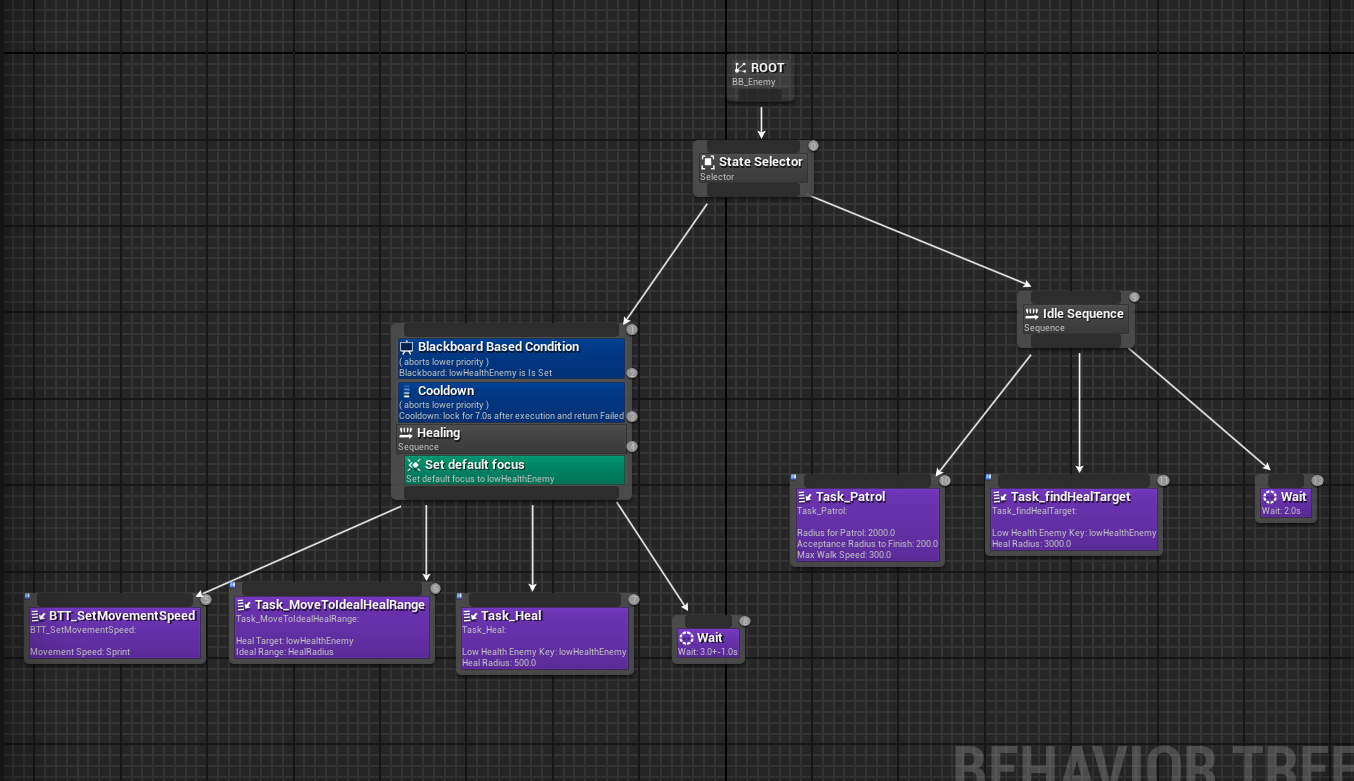Click the blue blueprint marker on Task_Patrol
This screenshot has width=1354, height=781.
[x=794, y=478]
